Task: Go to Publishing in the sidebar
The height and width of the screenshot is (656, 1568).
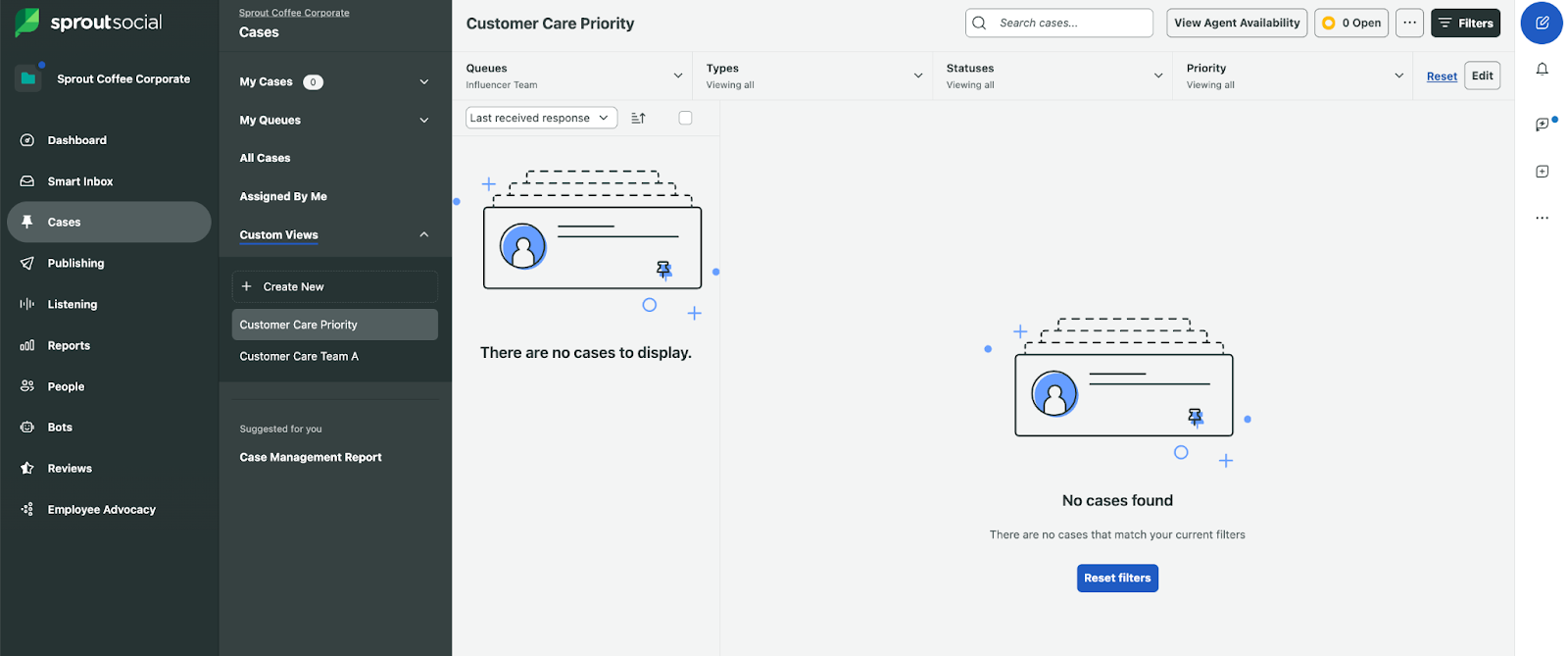Action: click(x=75, y=264)
